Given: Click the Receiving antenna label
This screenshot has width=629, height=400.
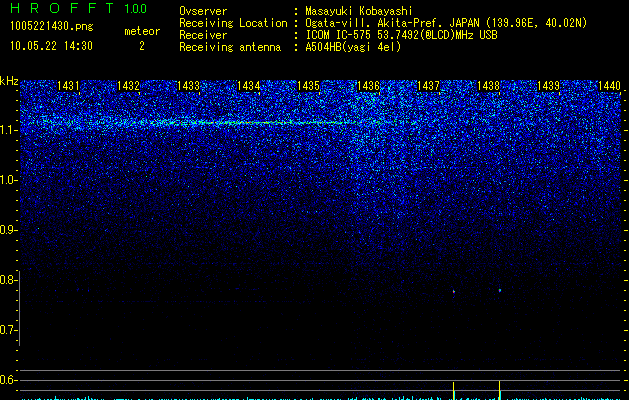Looking at the screenshot, I should coord(230,47).
